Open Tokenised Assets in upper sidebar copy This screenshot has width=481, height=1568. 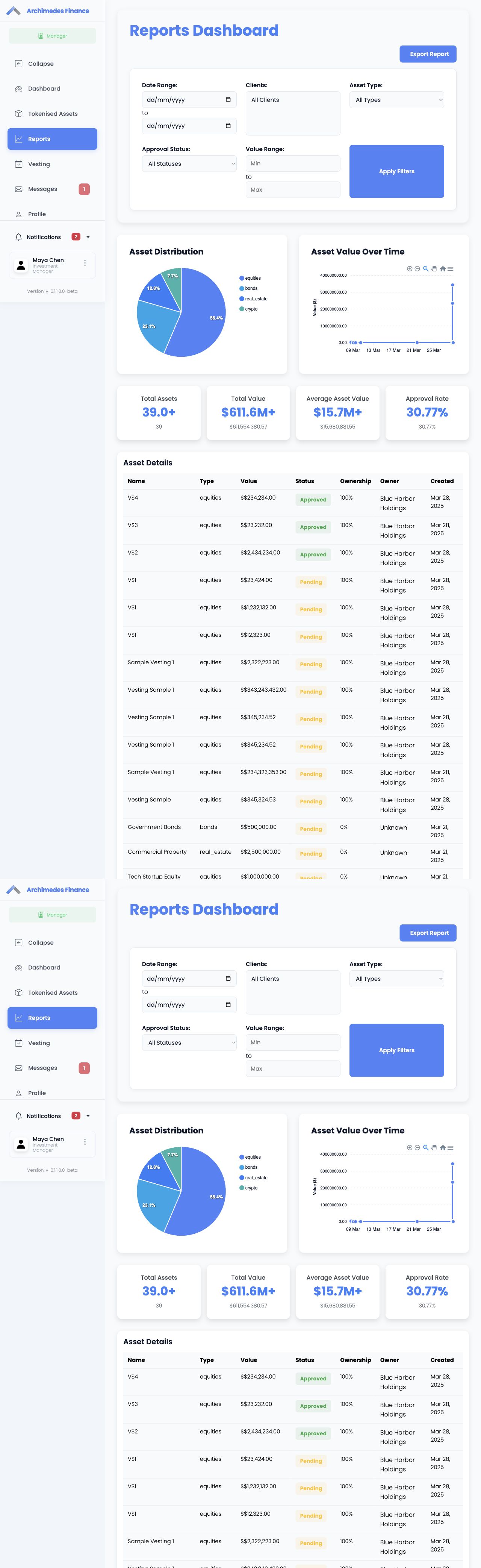52,114
